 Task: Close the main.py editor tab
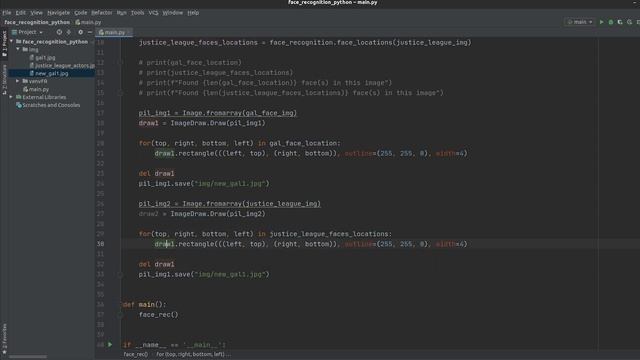pos(129,32)
